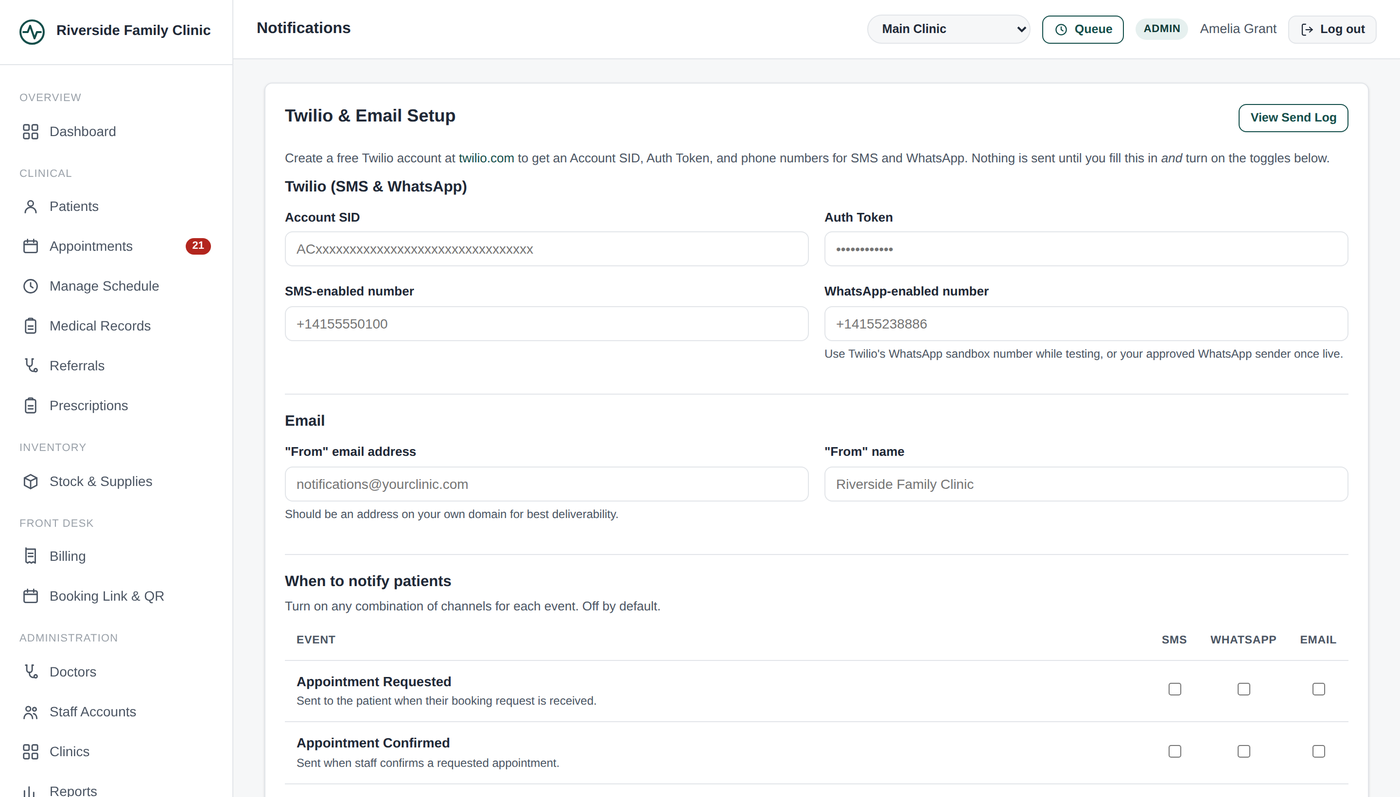Screen dimensions: 1400x797
Task: Open the Queue button in header
Action: click(x=1083, y=30)
